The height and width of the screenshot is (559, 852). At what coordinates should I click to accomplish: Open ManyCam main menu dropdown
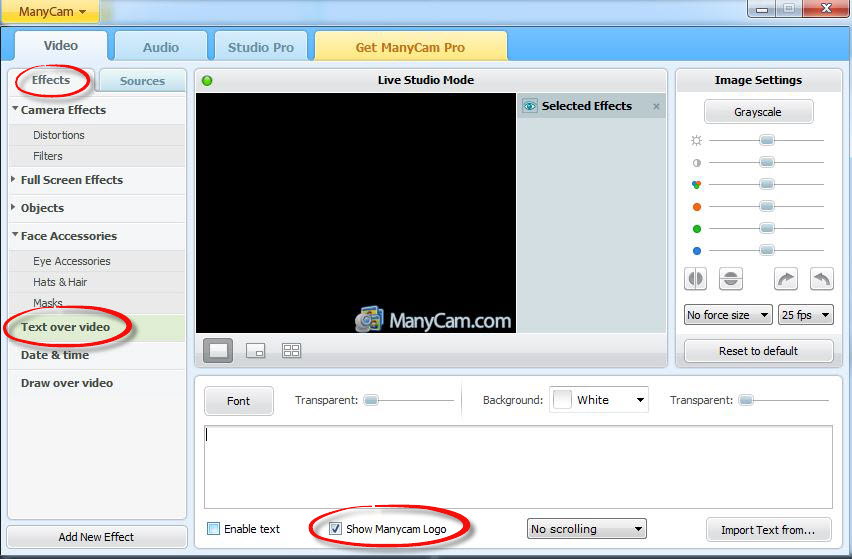52,11
